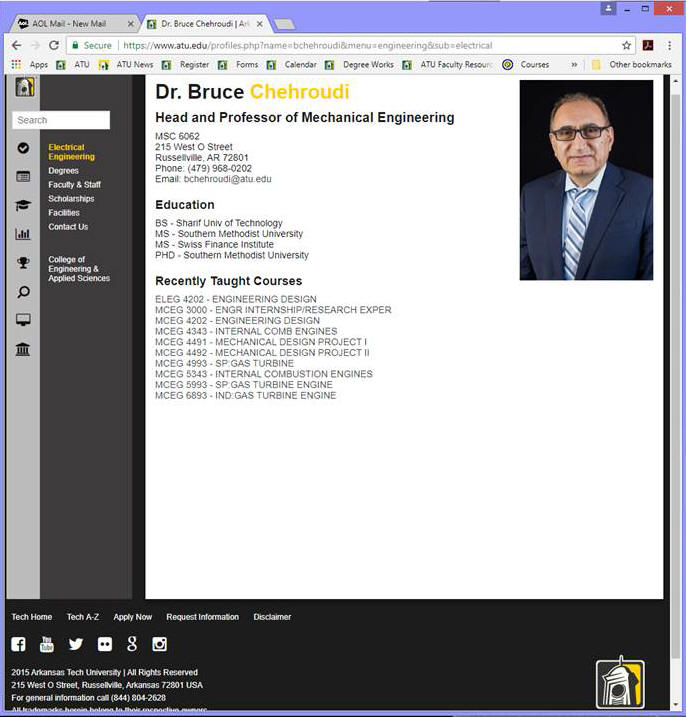Switch to the AOL Mail tab

tap(69, 24)
